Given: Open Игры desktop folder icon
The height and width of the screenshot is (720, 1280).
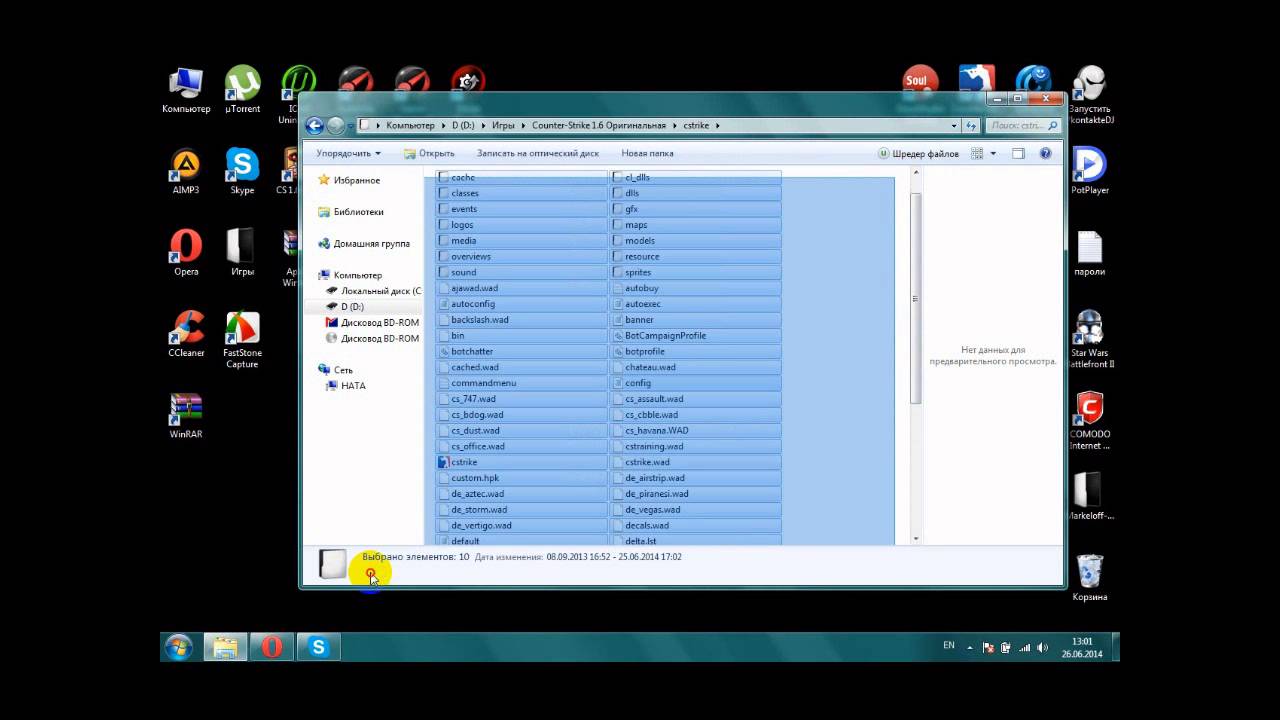Looking at the screenshot, I should coord(242,252).
